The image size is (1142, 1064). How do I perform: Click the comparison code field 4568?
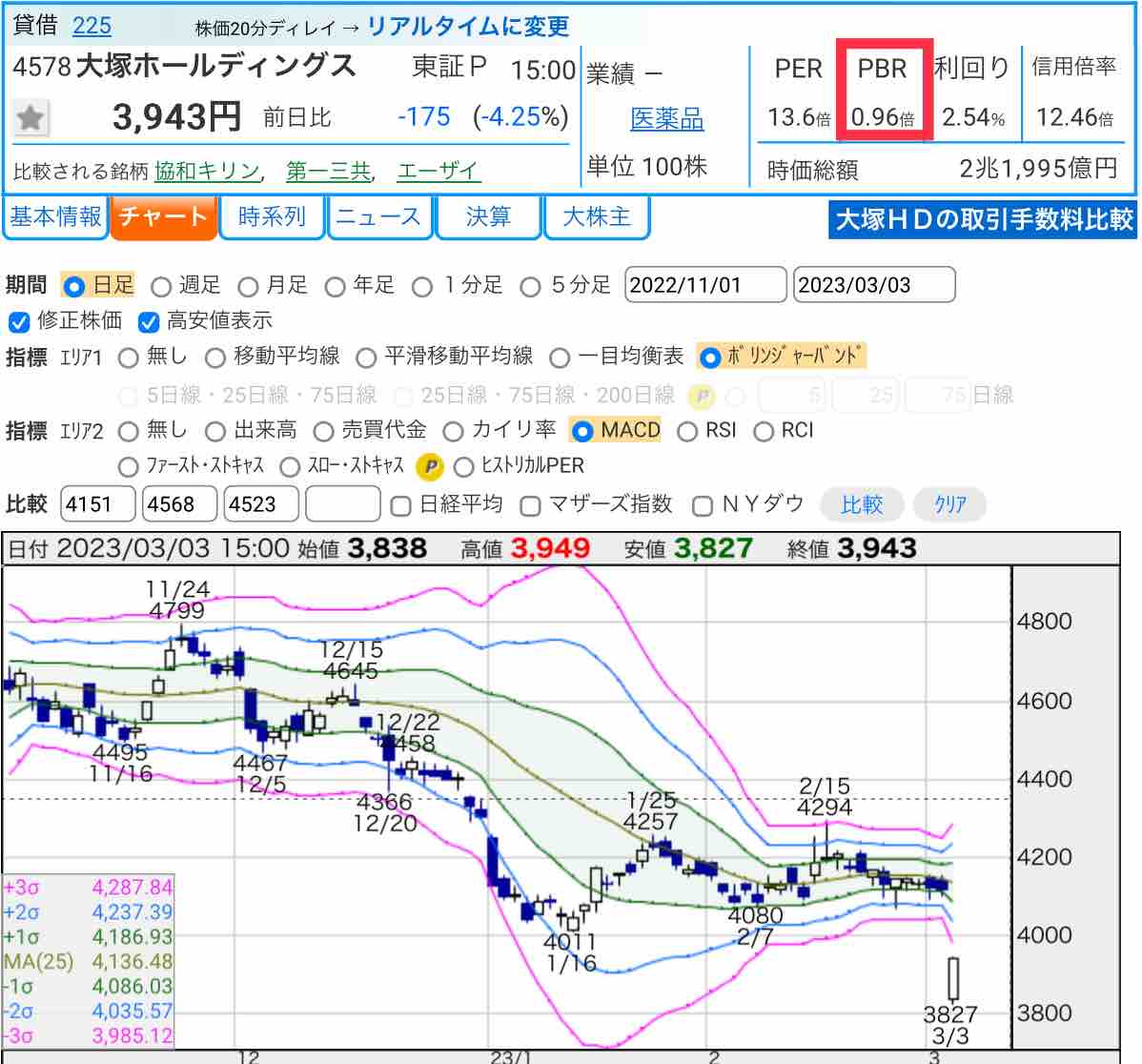pos(179,504)
